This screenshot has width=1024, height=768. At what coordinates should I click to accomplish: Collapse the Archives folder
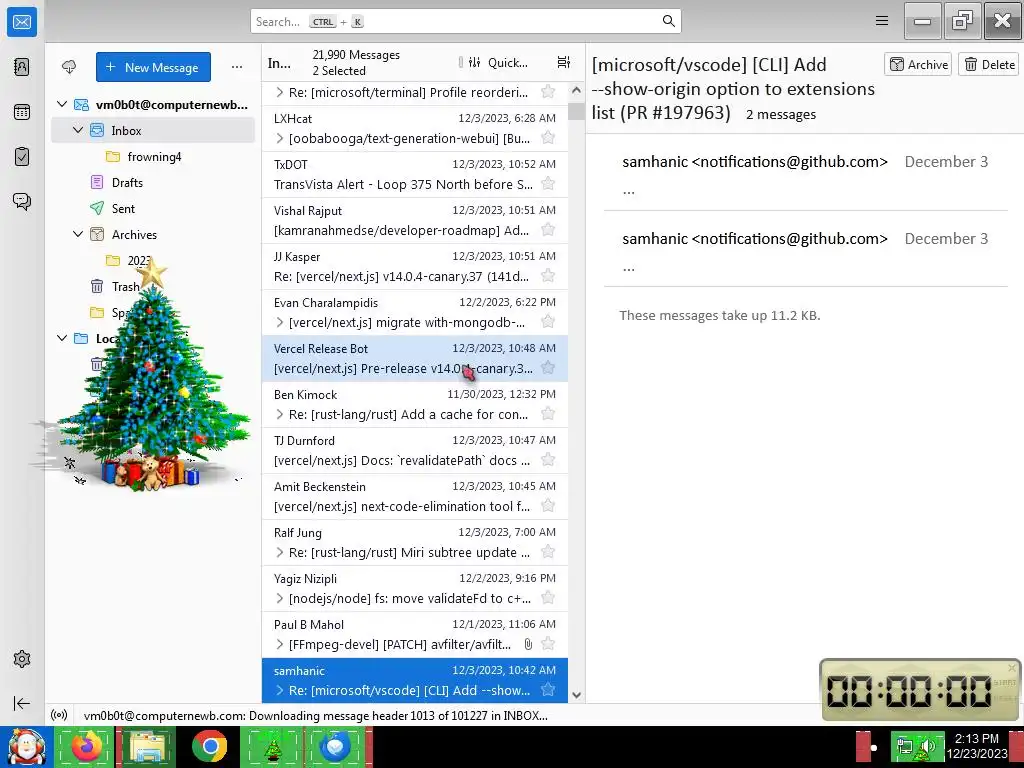pos(78,234)
